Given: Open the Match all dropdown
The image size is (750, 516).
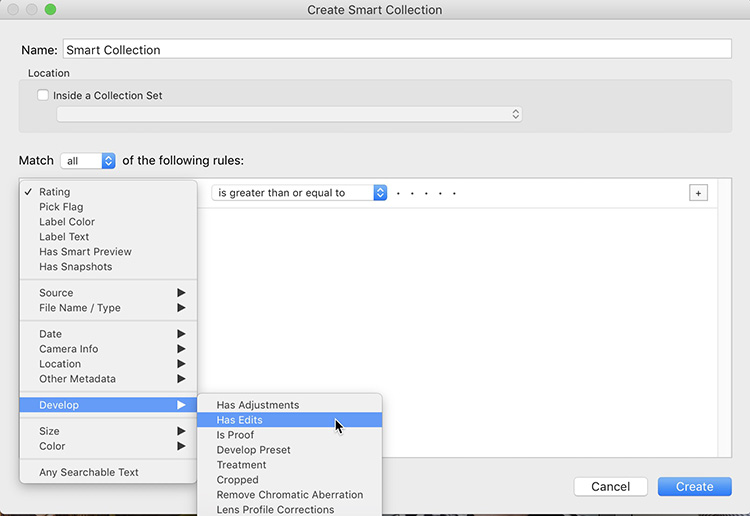Looking at the screenshot, I should [x=88, y=161].
